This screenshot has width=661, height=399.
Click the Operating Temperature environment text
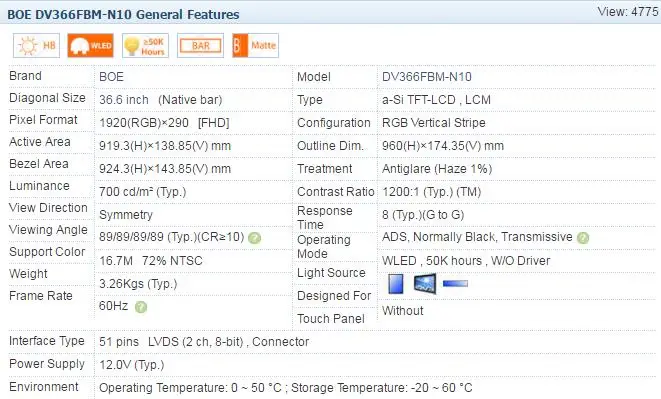(x=286, y=388)
